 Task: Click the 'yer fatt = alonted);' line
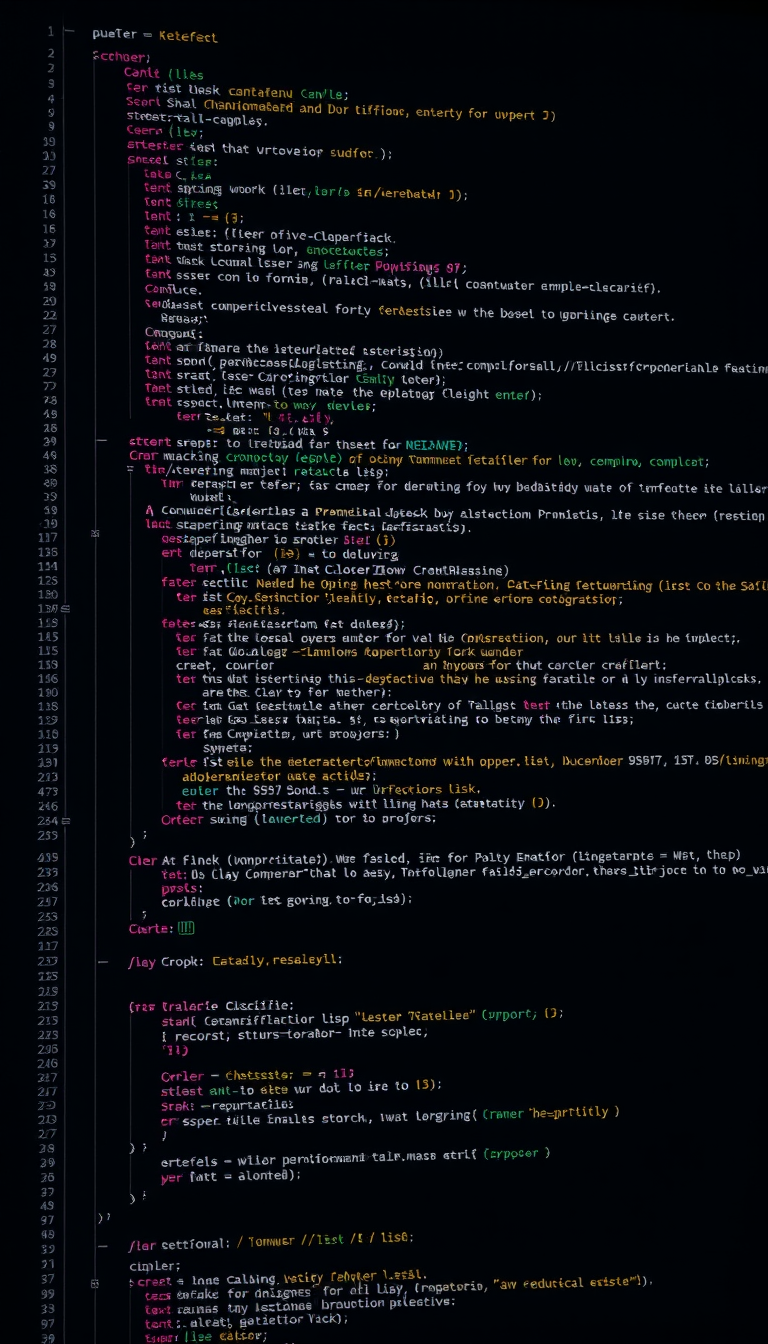[230, 1176]
